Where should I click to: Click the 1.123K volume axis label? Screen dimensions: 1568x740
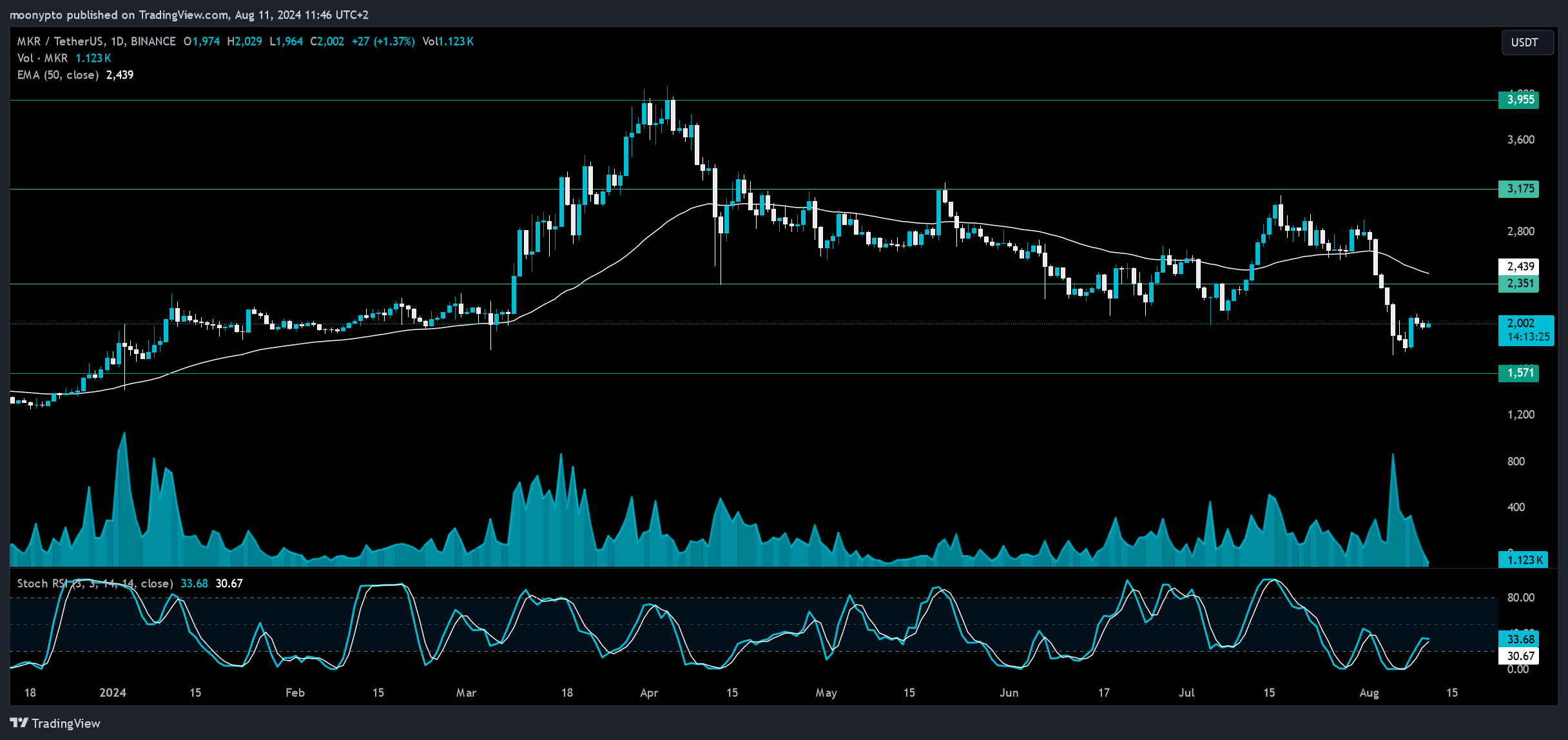point(1524,560)
